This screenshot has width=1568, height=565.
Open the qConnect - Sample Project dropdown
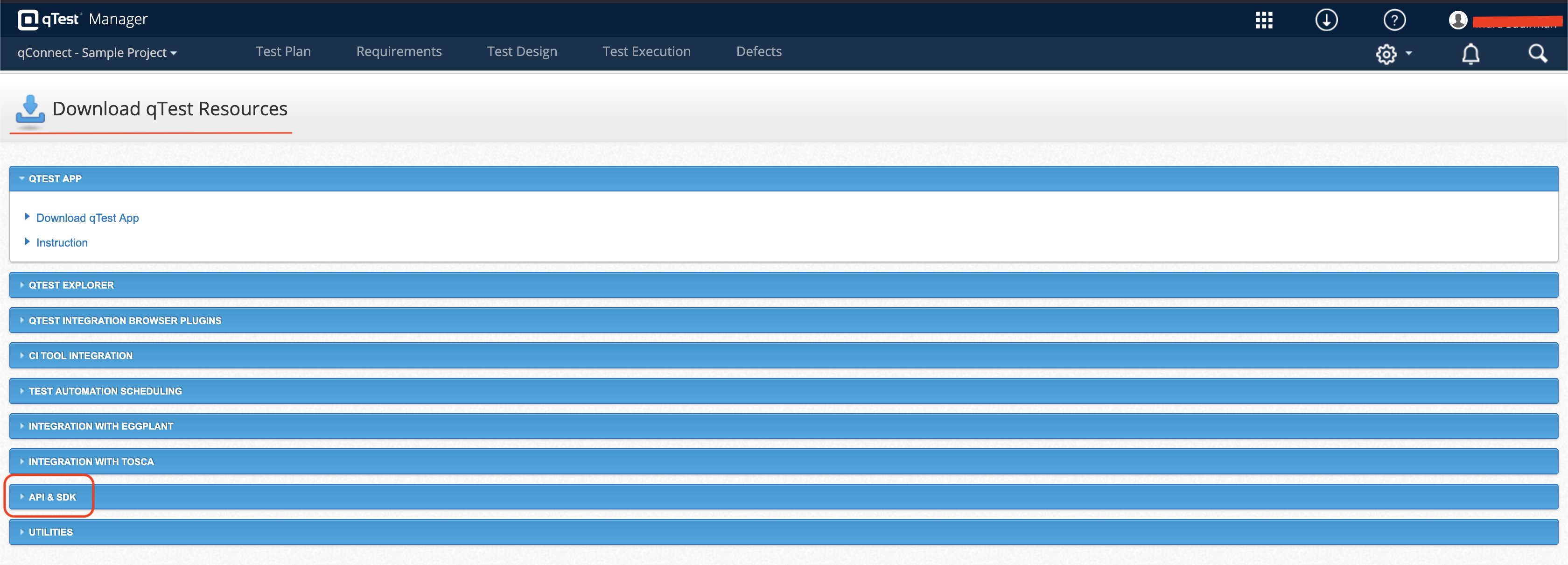tap(97, 53)
